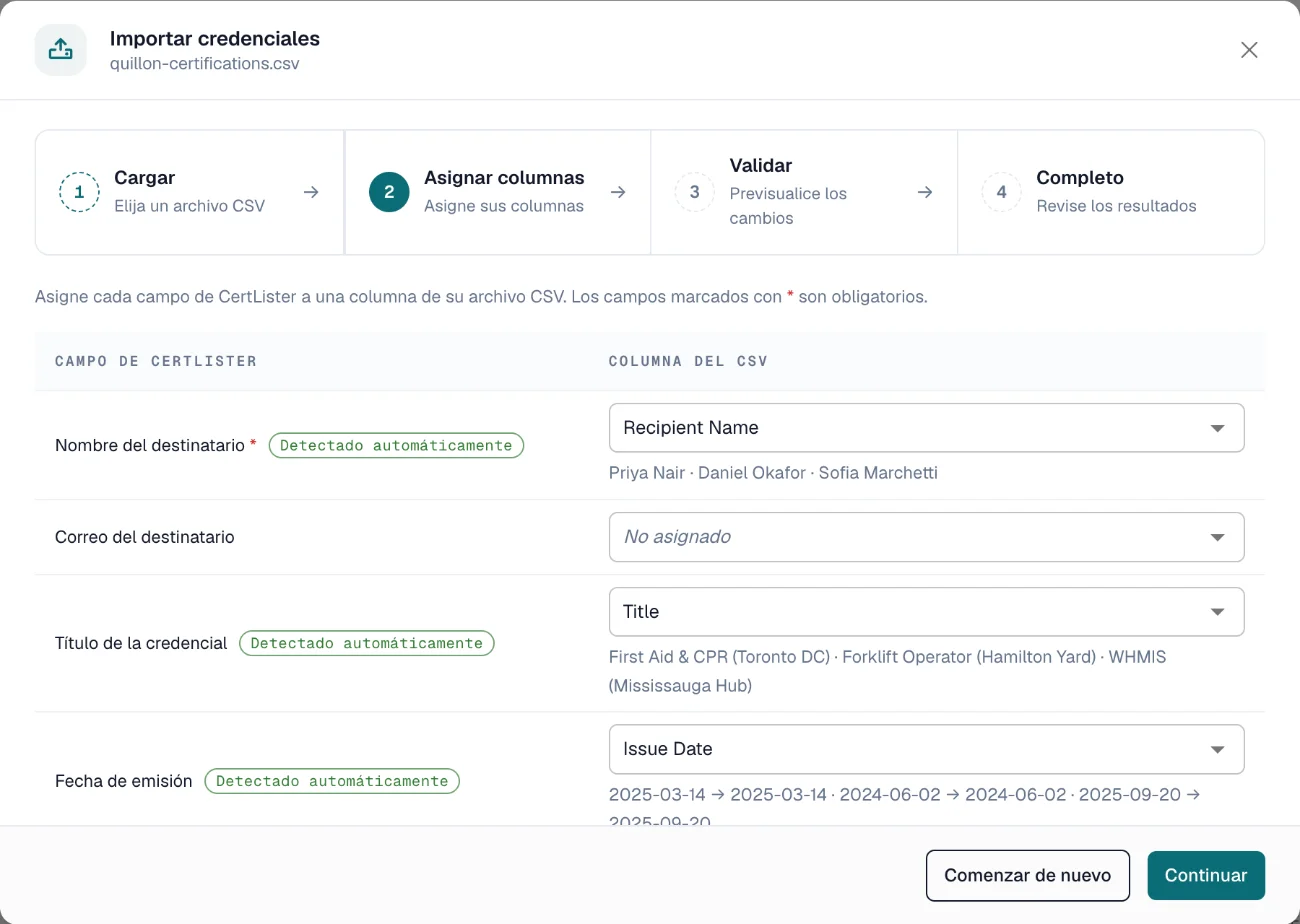Image resolution: width=1300 pixels, height=924 pixels.
Task: Expand the Title column dropdown
Action: (926, 611)
